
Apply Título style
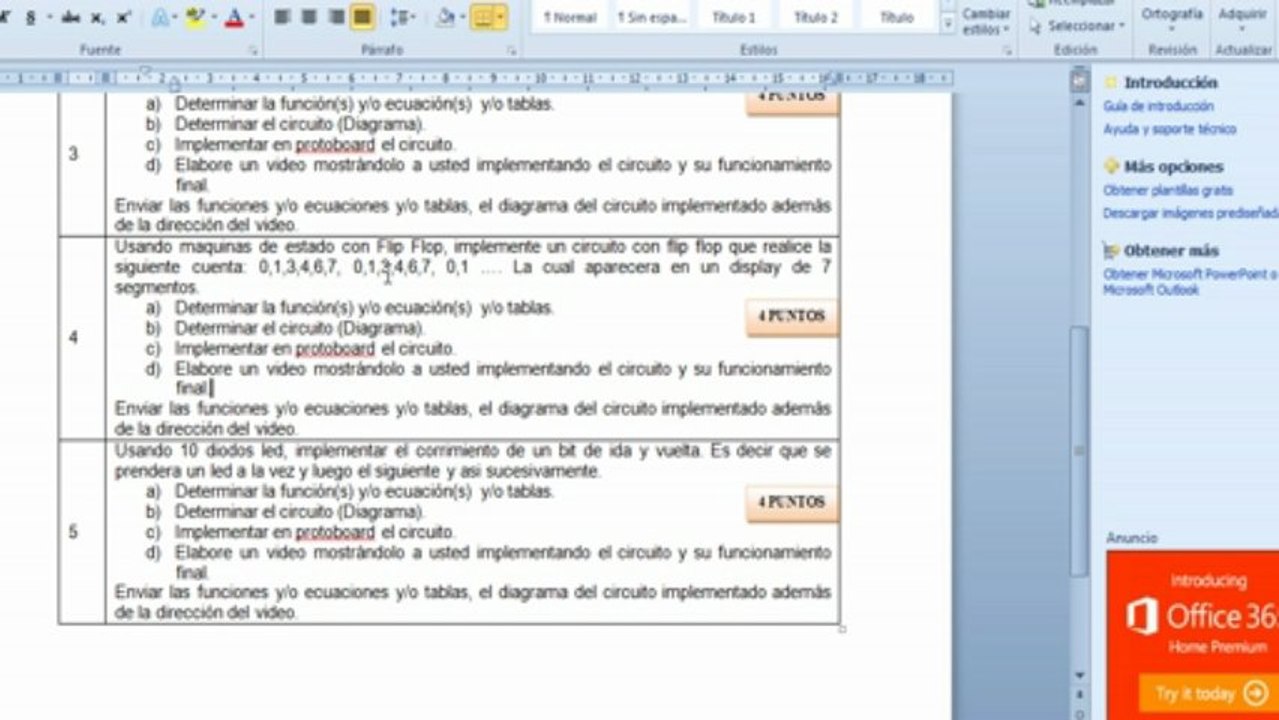896,17
